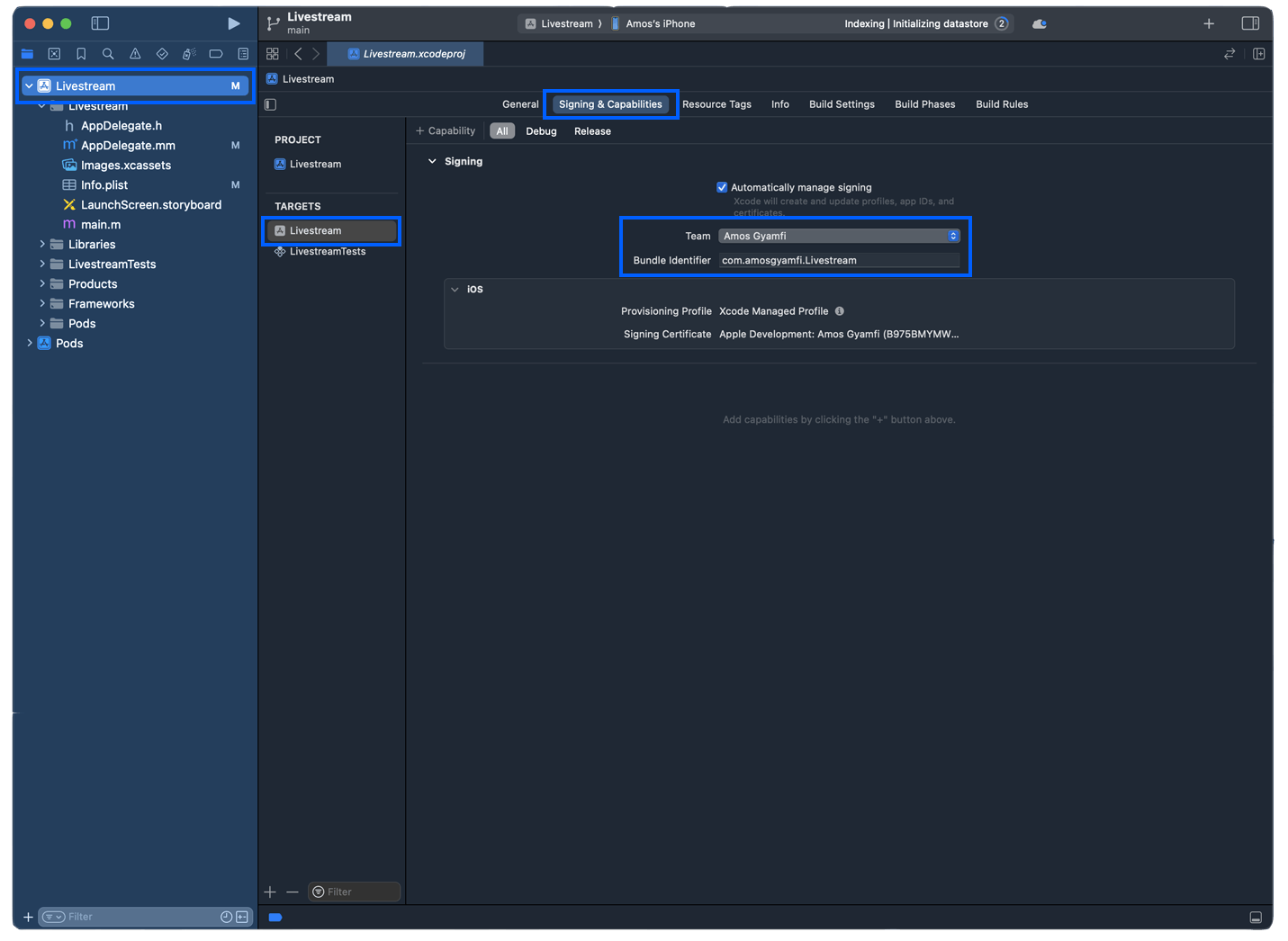Expand the LivestreamTests folder
Image resolution: width=1288 pixels, height=941 pixels.
(x=42, y=264)
